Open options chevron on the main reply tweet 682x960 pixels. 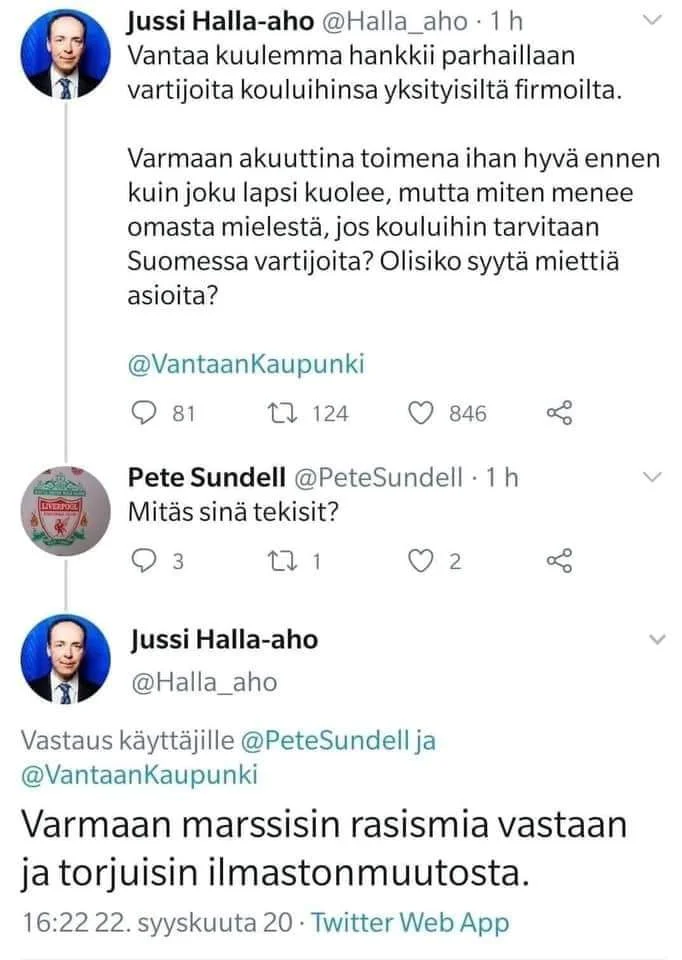tap(657, 638)
